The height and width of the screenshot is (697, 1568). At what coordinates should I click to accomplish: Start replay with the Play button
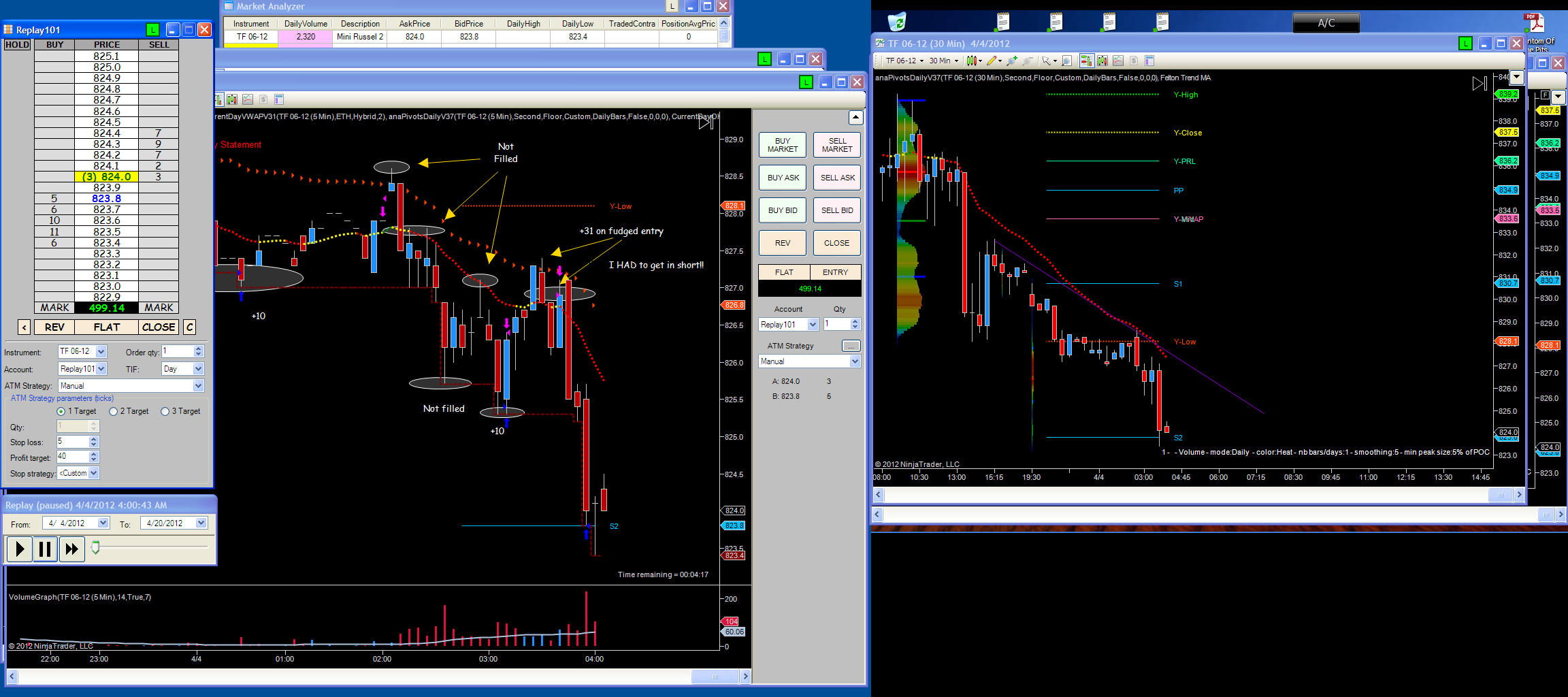click(x=20, y=549)
